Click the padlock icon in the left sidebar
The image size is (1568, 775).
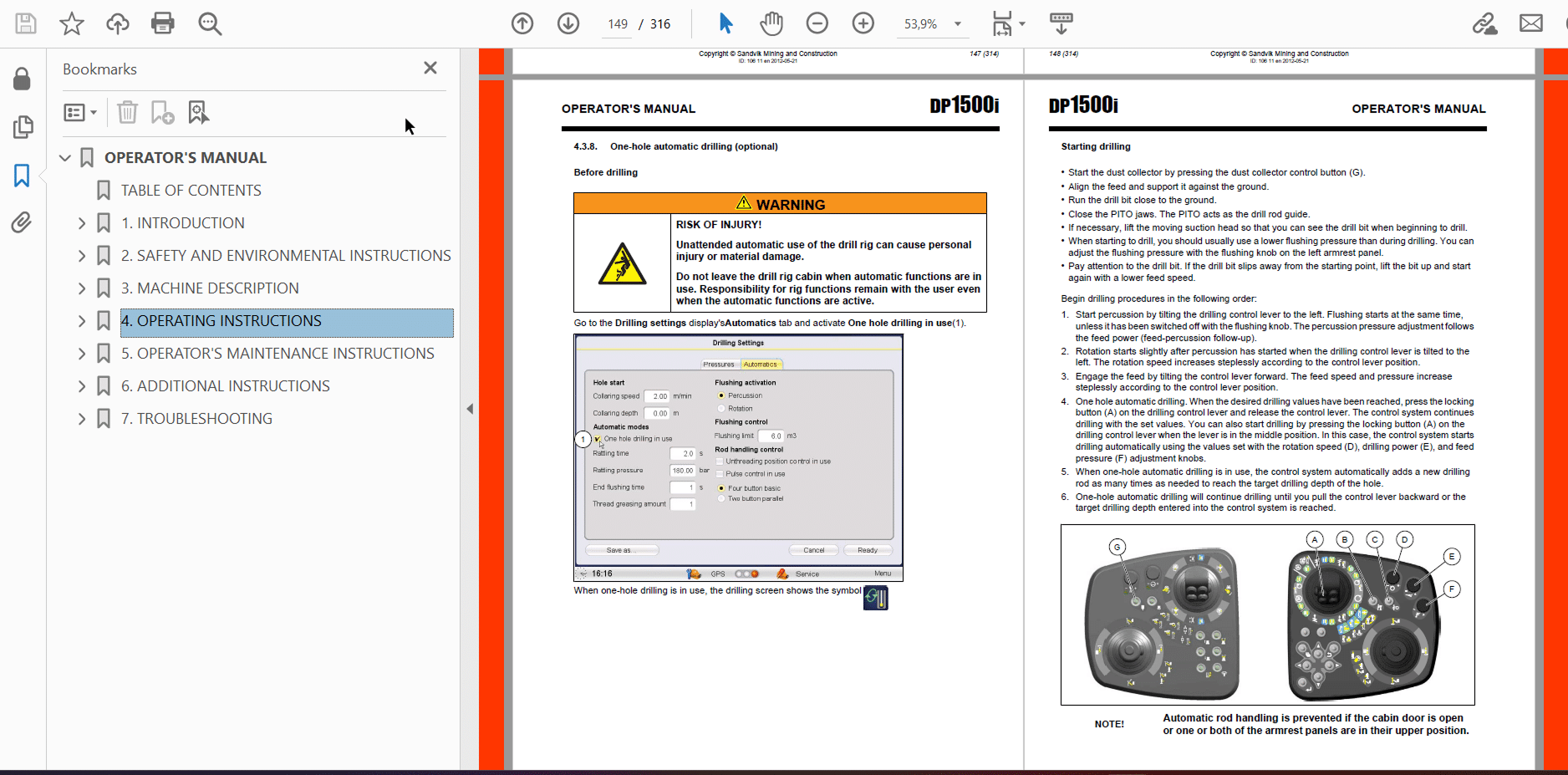[23, 79]
